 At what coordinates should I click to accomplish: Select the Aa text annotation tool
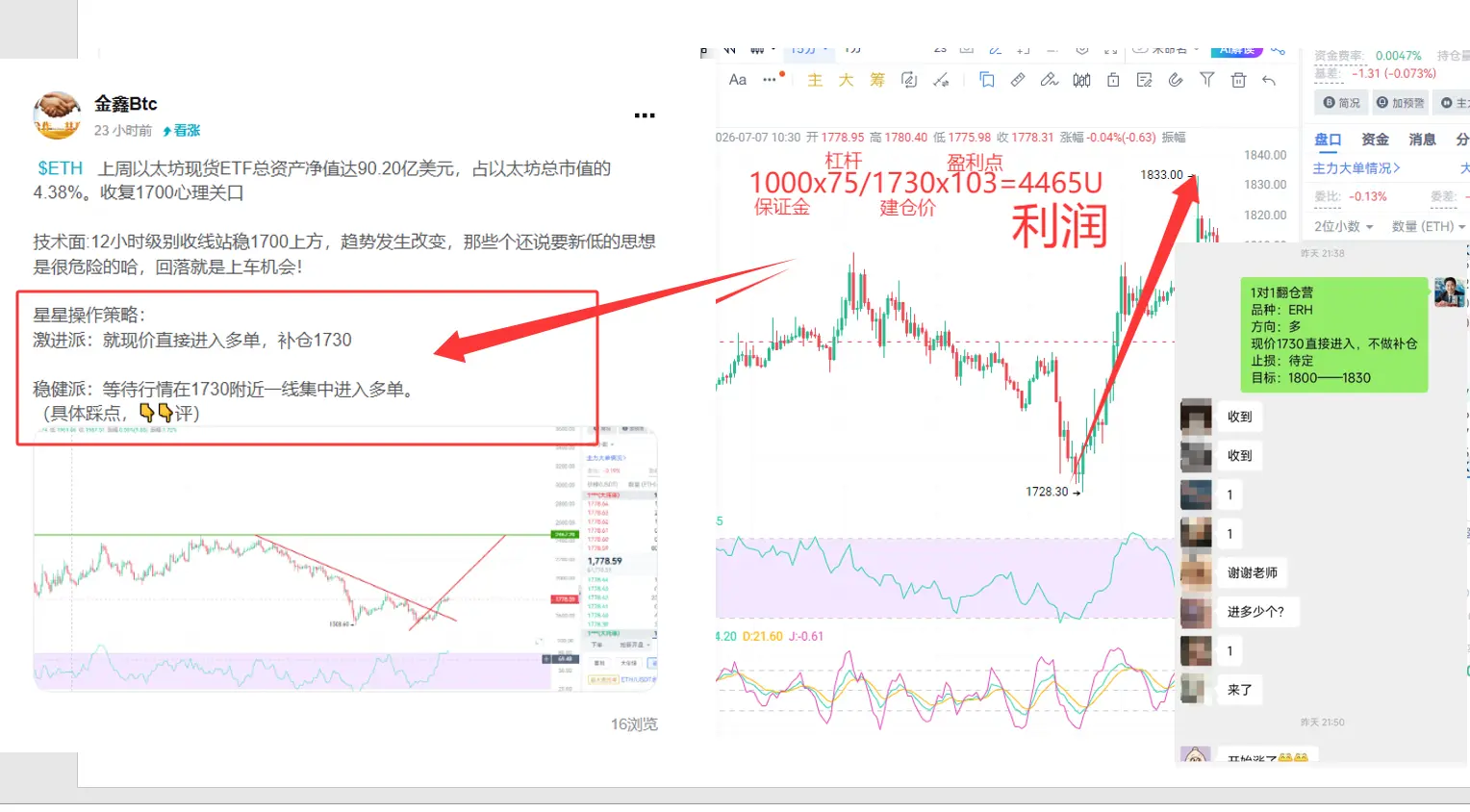738,80
